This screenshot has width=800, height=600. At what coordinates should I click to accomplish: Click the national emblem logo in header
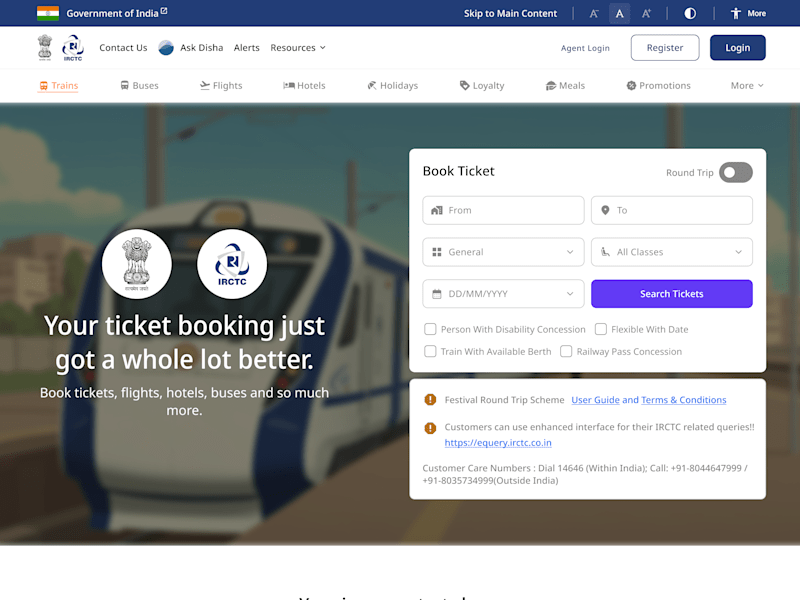[x=45, y=47]
